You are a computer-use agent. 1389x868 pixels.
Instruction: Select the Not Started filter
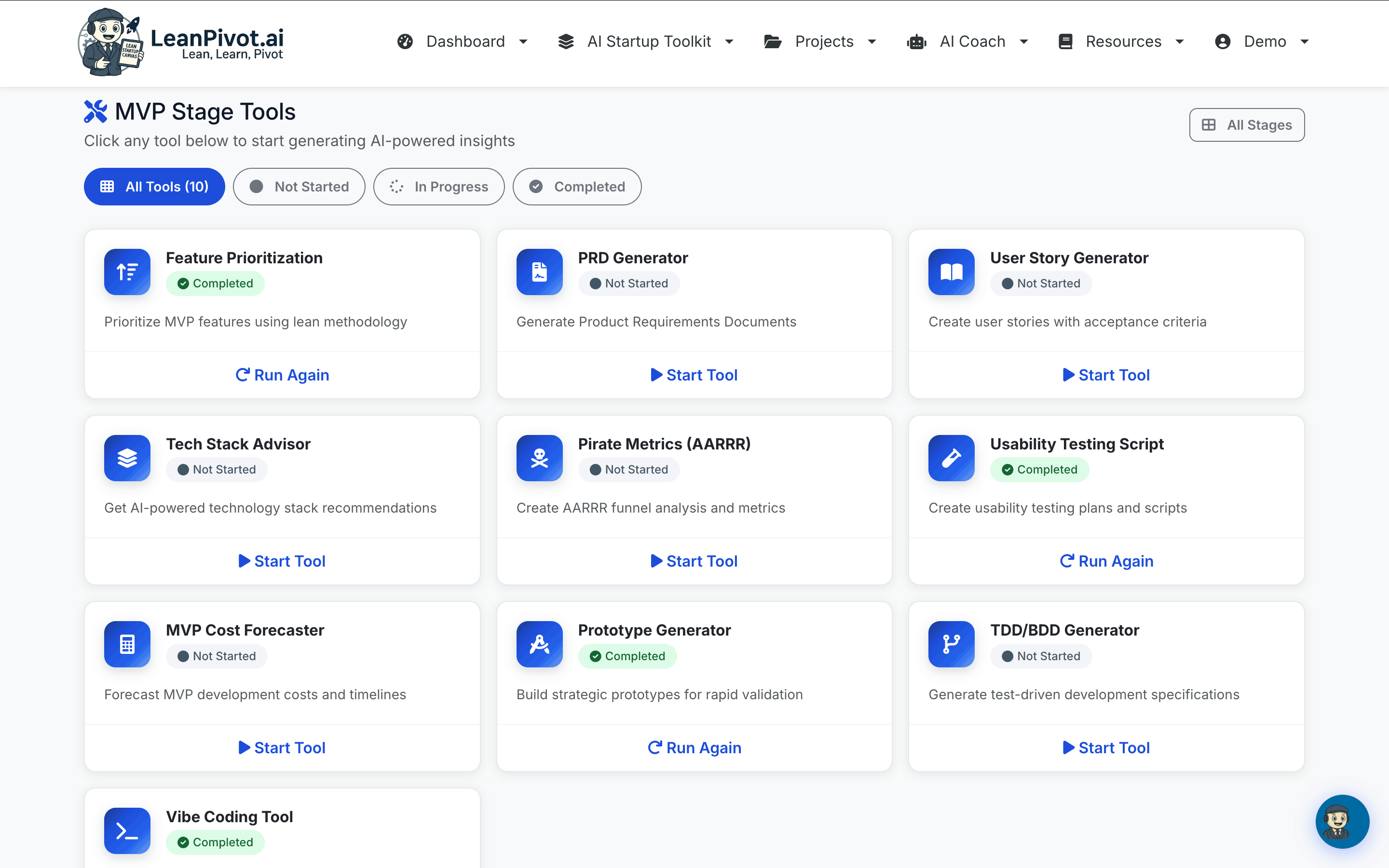point(299,186)
